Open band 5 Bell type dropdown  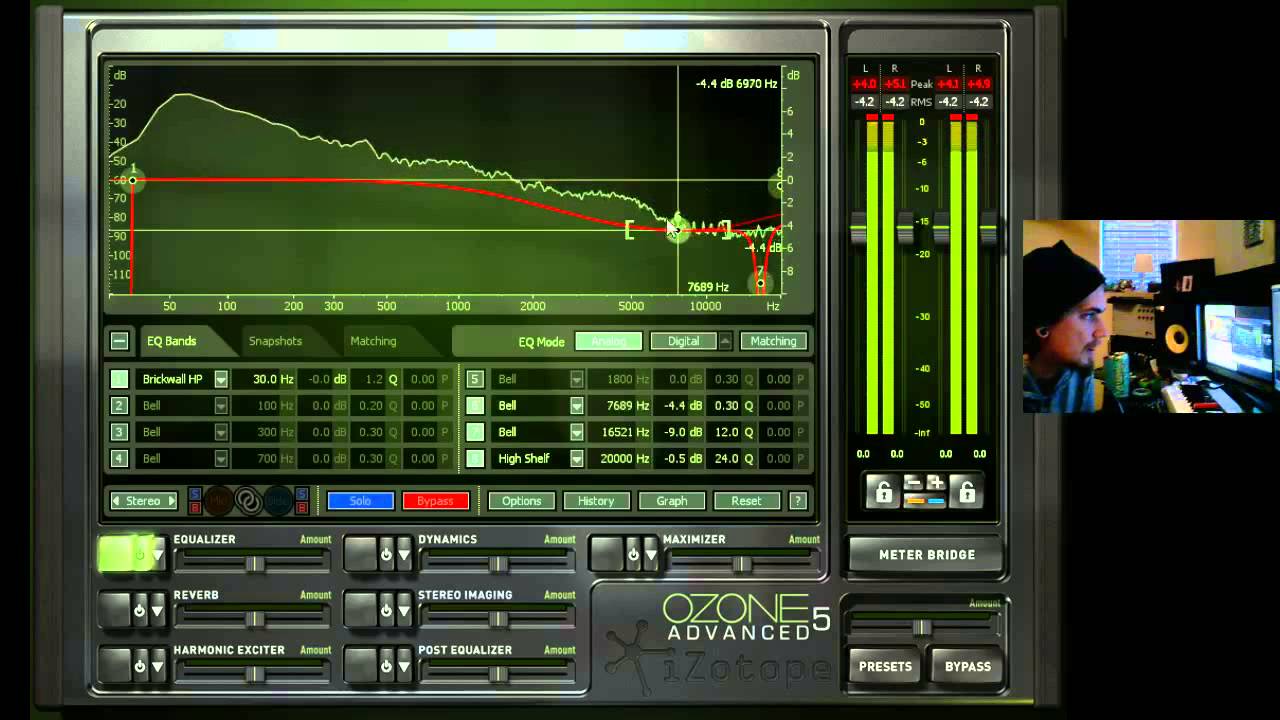576,379
